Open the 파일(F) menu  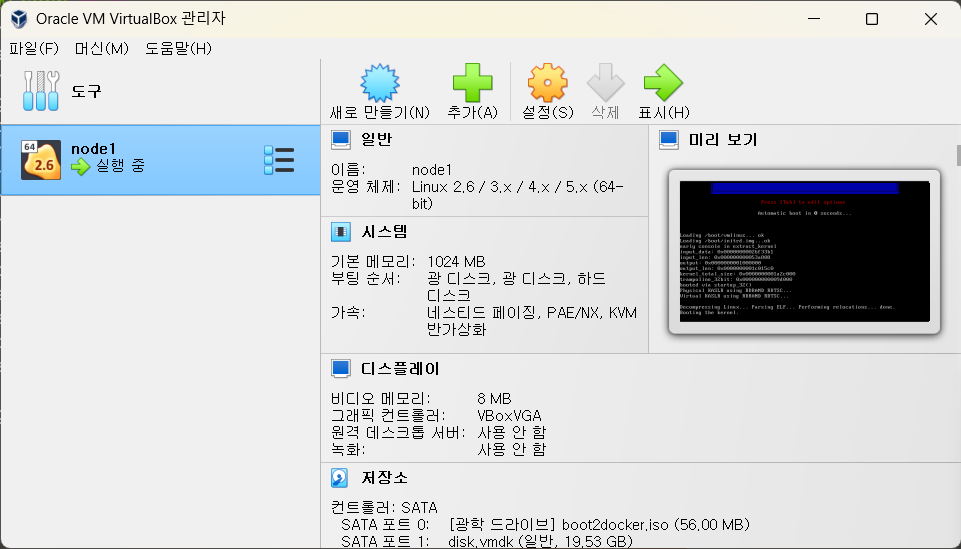tap(34, 48)
